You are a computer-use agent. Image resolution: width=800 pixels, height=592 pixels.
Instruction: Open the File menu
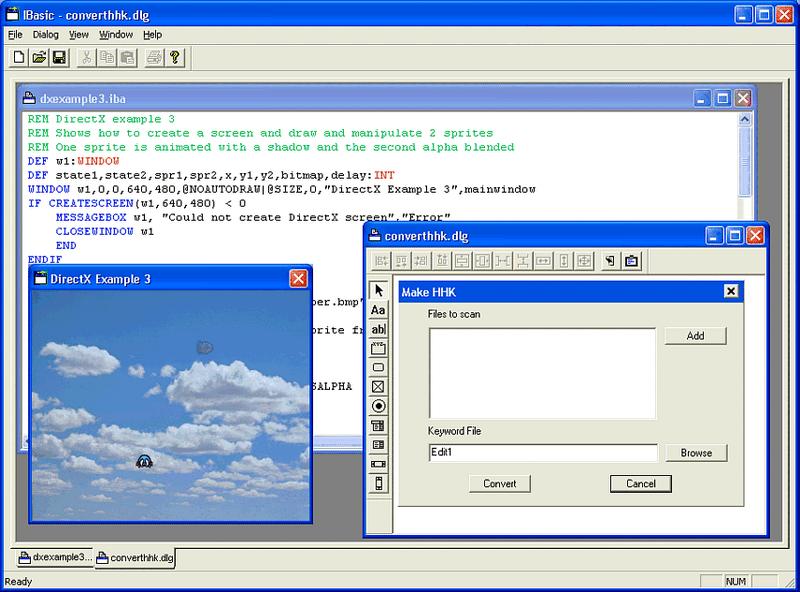coord(13,34)
